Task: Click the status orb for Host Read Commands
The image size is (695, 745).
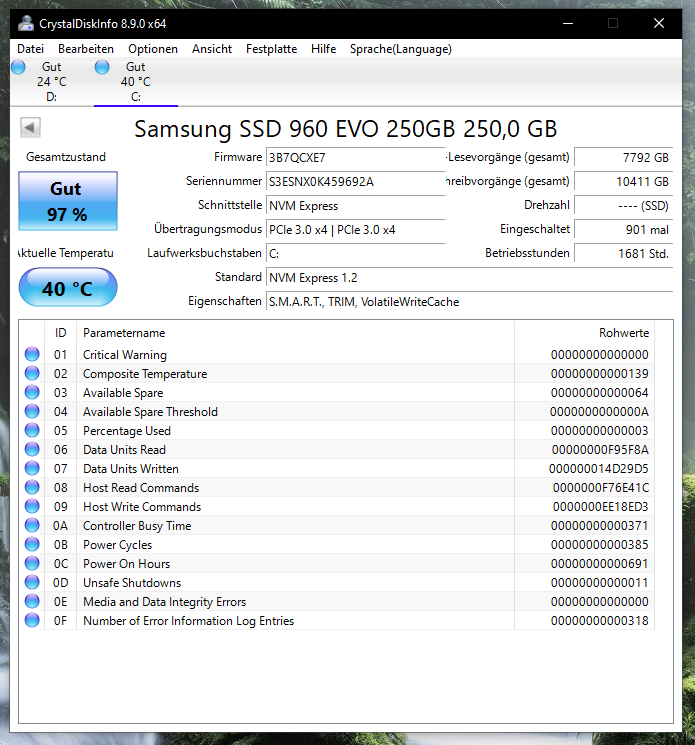Action: pyautogui.click(x=32, y=487)
